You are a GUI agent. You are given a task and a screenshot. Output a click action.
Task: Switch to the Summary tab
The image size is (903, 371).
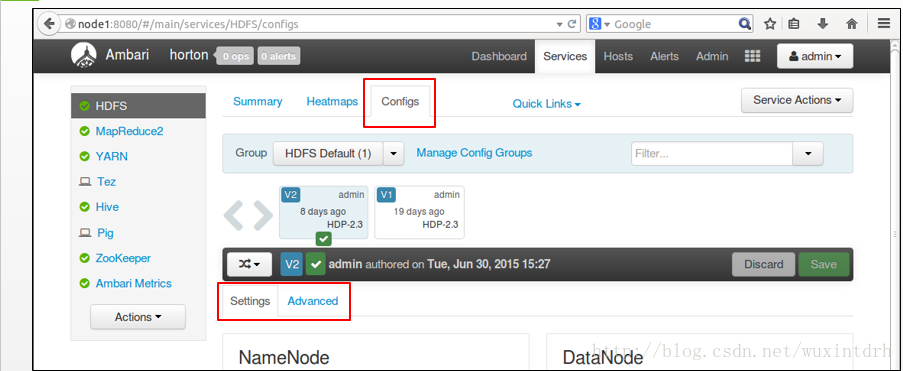(257, 101)
